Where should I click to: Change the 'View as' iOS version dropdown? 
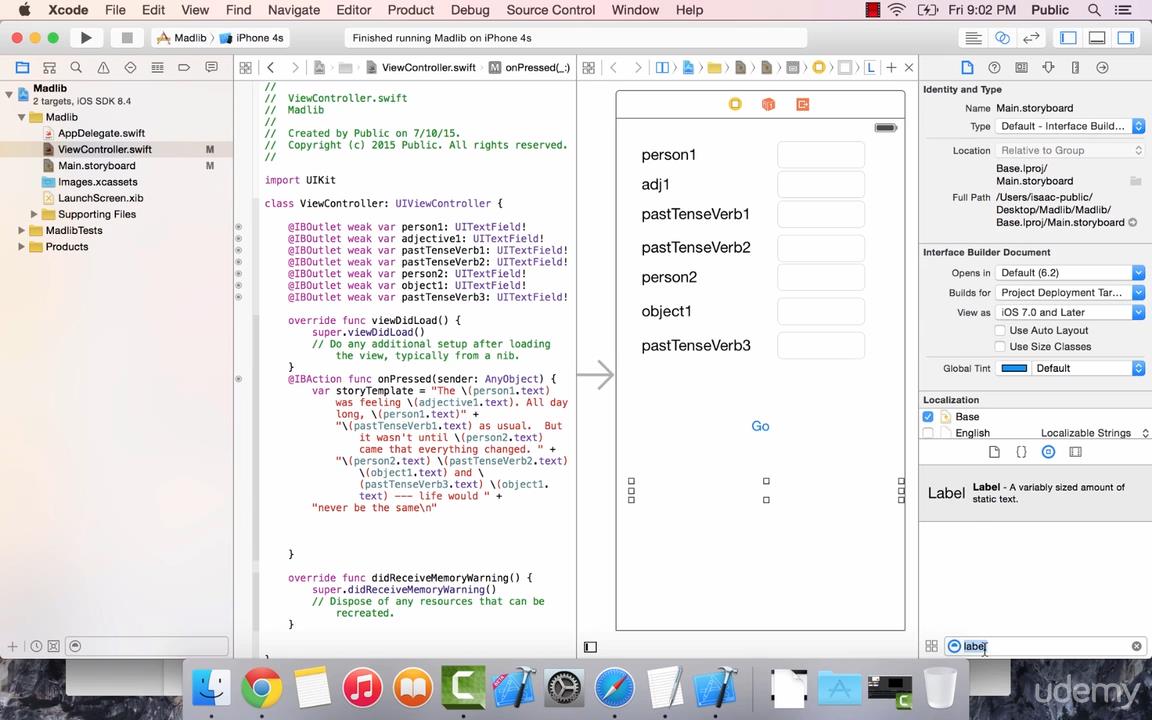(1070, 312)
